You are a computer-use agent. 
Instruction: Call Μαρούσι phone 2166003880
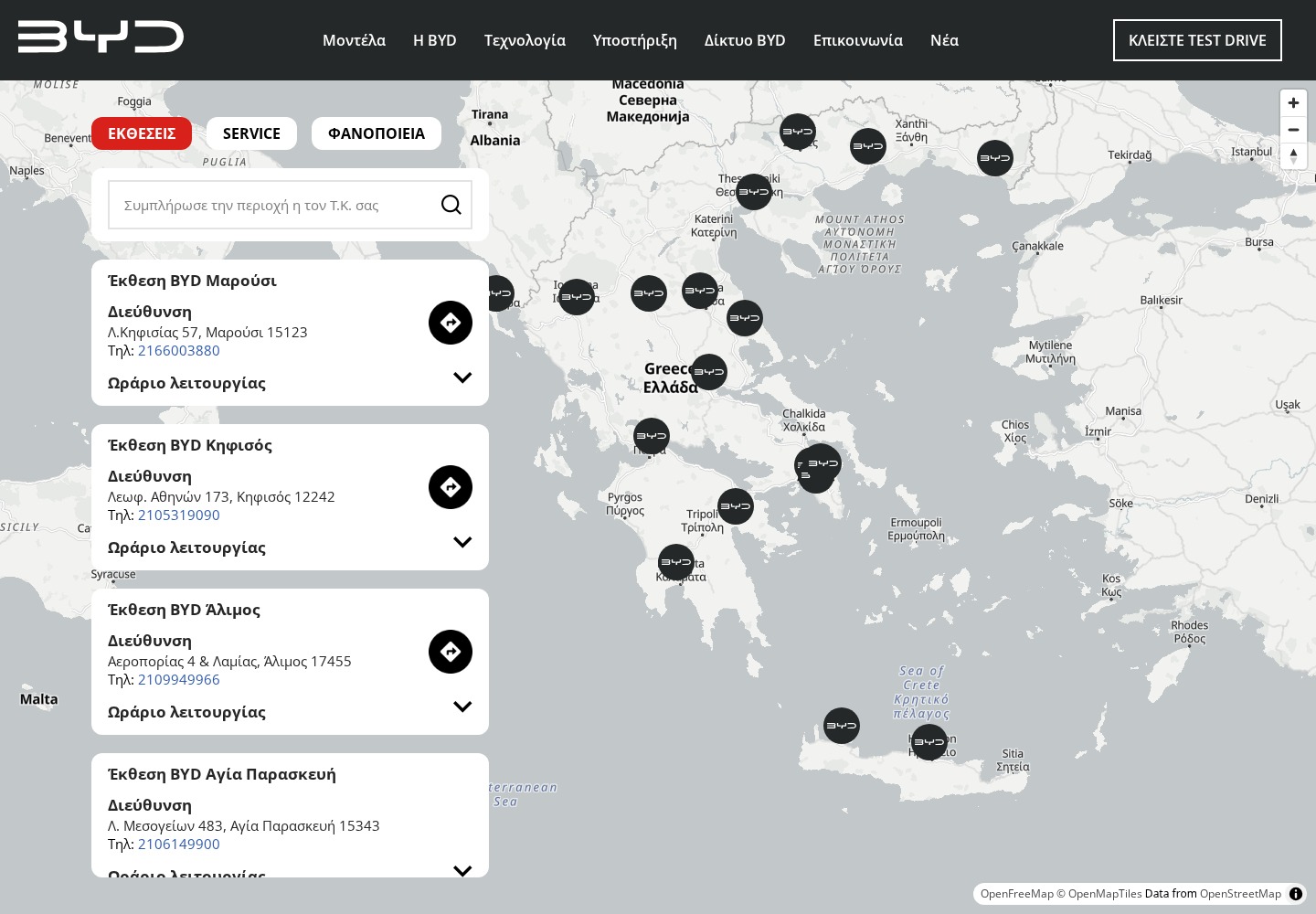coord(178,350)
